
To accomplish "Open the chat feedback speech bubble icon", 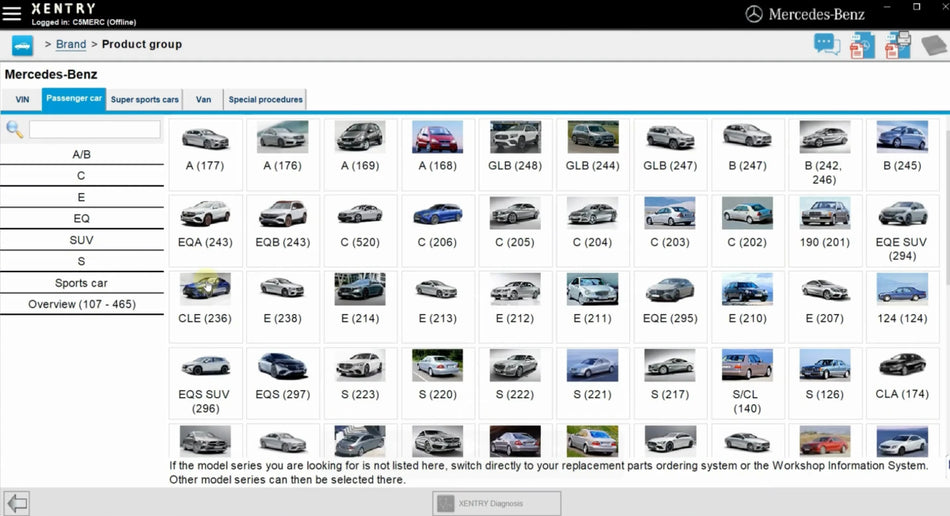I will click(x=826, y=45).
